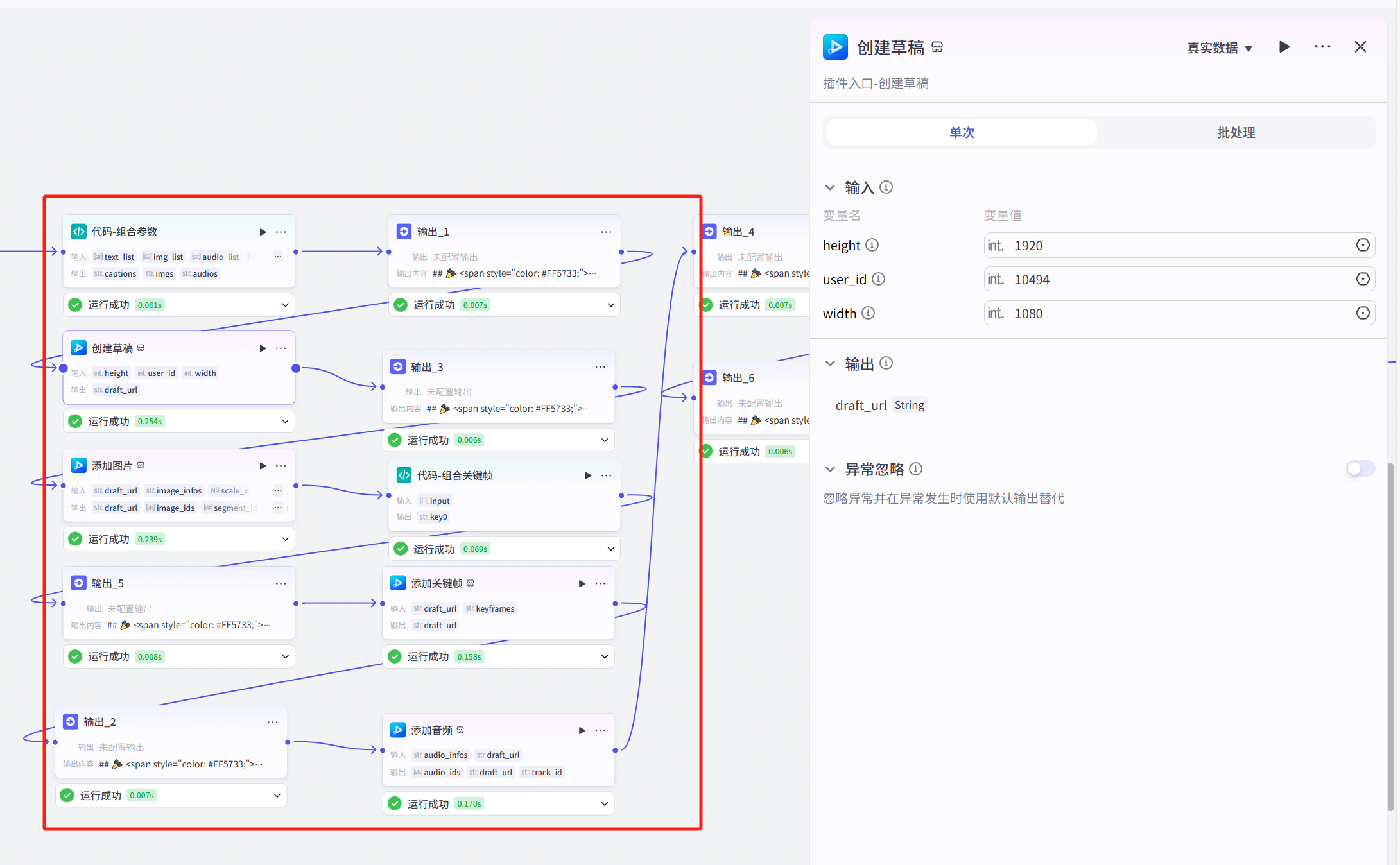
Task: Run the 添加音频 node play icon
Action: 582,730
